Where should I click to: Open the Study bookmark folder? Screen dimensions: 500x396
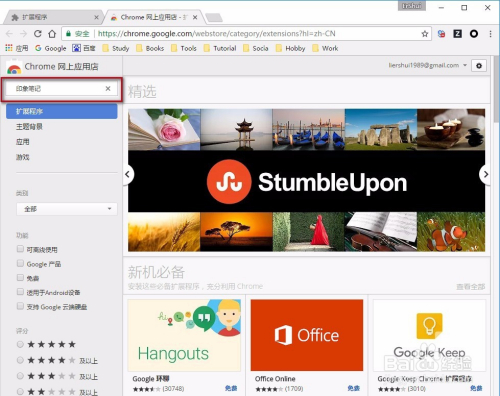coord(116,48)
